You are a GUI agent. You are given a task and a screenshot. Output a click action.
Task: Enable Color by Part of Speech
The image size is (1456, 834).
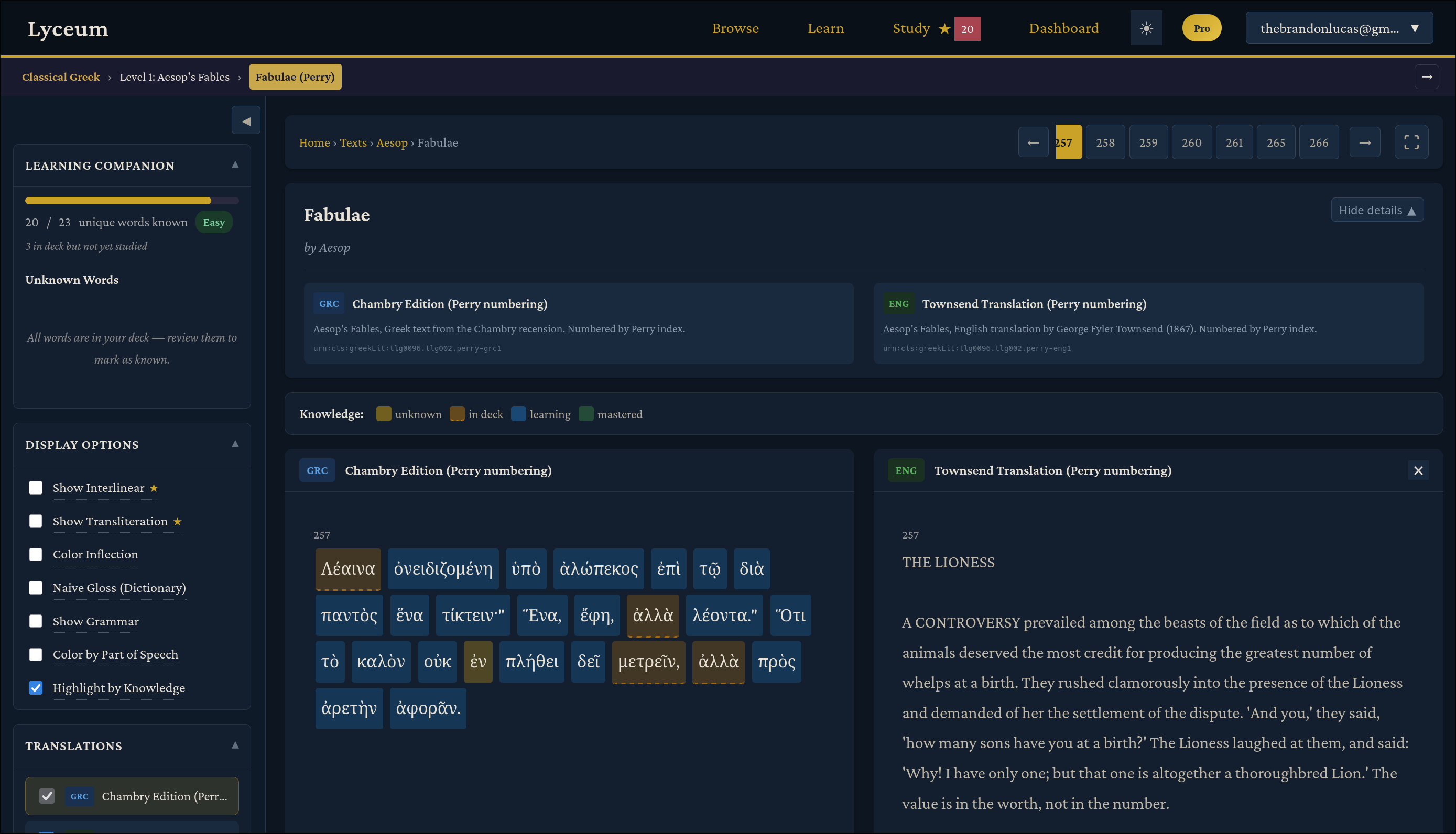pos(36,654)
